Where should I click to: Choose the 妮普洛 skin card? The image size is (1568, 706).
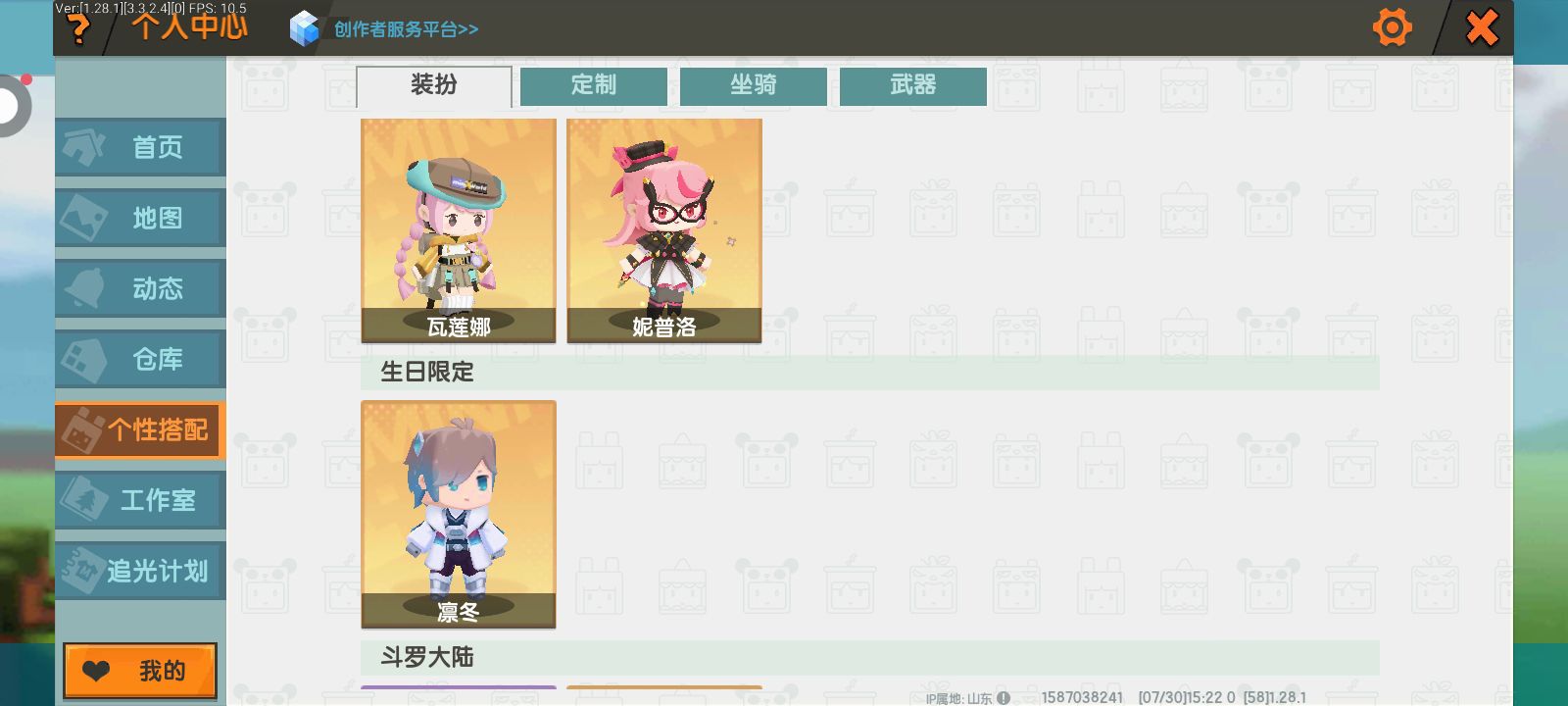coord(664,230)
